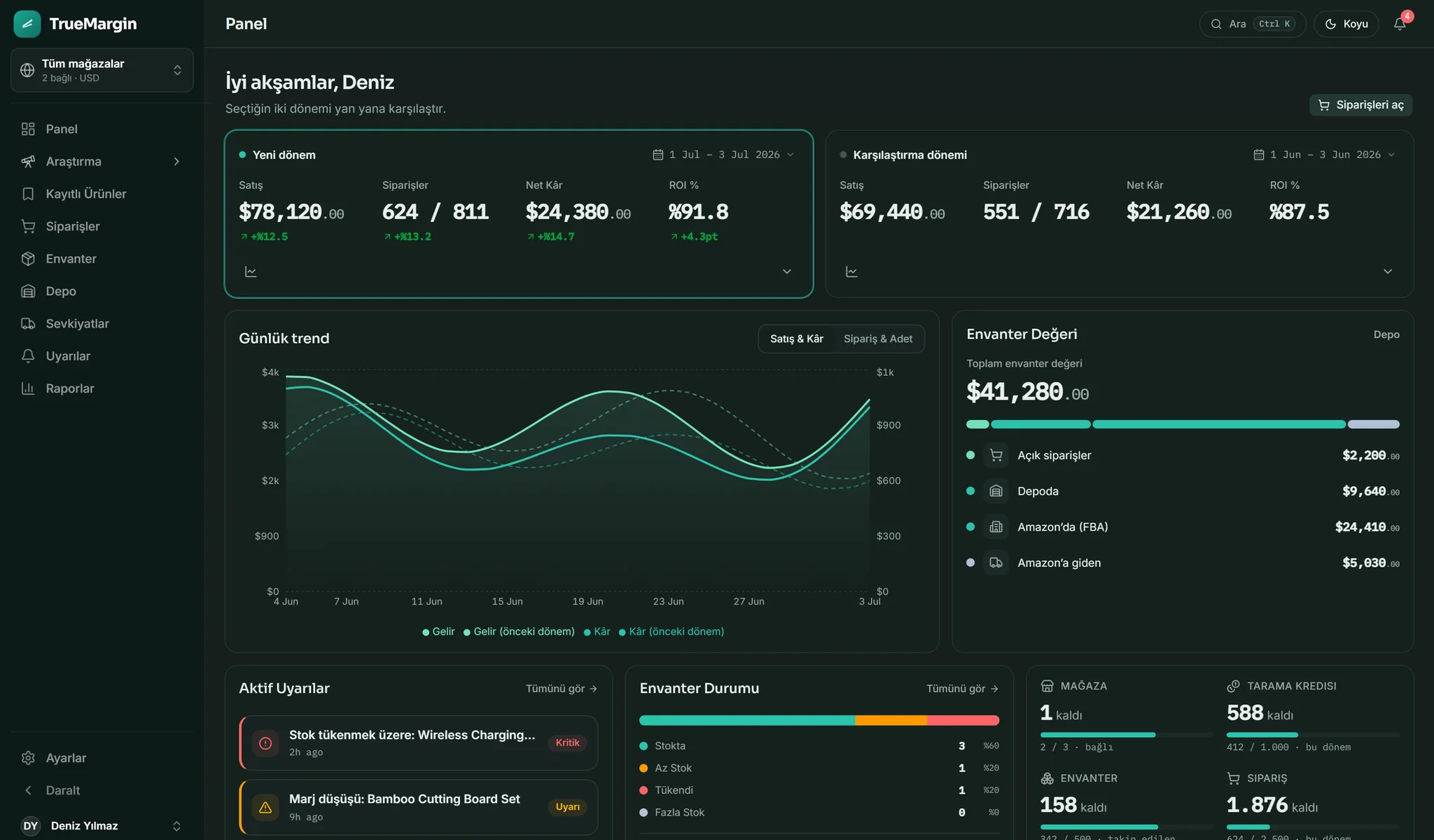This screenshot has width=1434, height=840.
Task: Switch to Sipariş & Adet tab
Action: point(878,339)
